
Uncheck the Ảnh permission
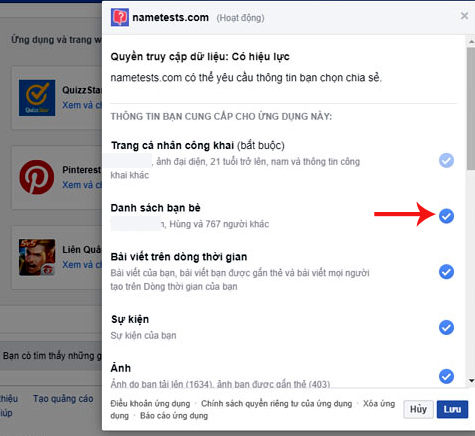click(446, 376)
